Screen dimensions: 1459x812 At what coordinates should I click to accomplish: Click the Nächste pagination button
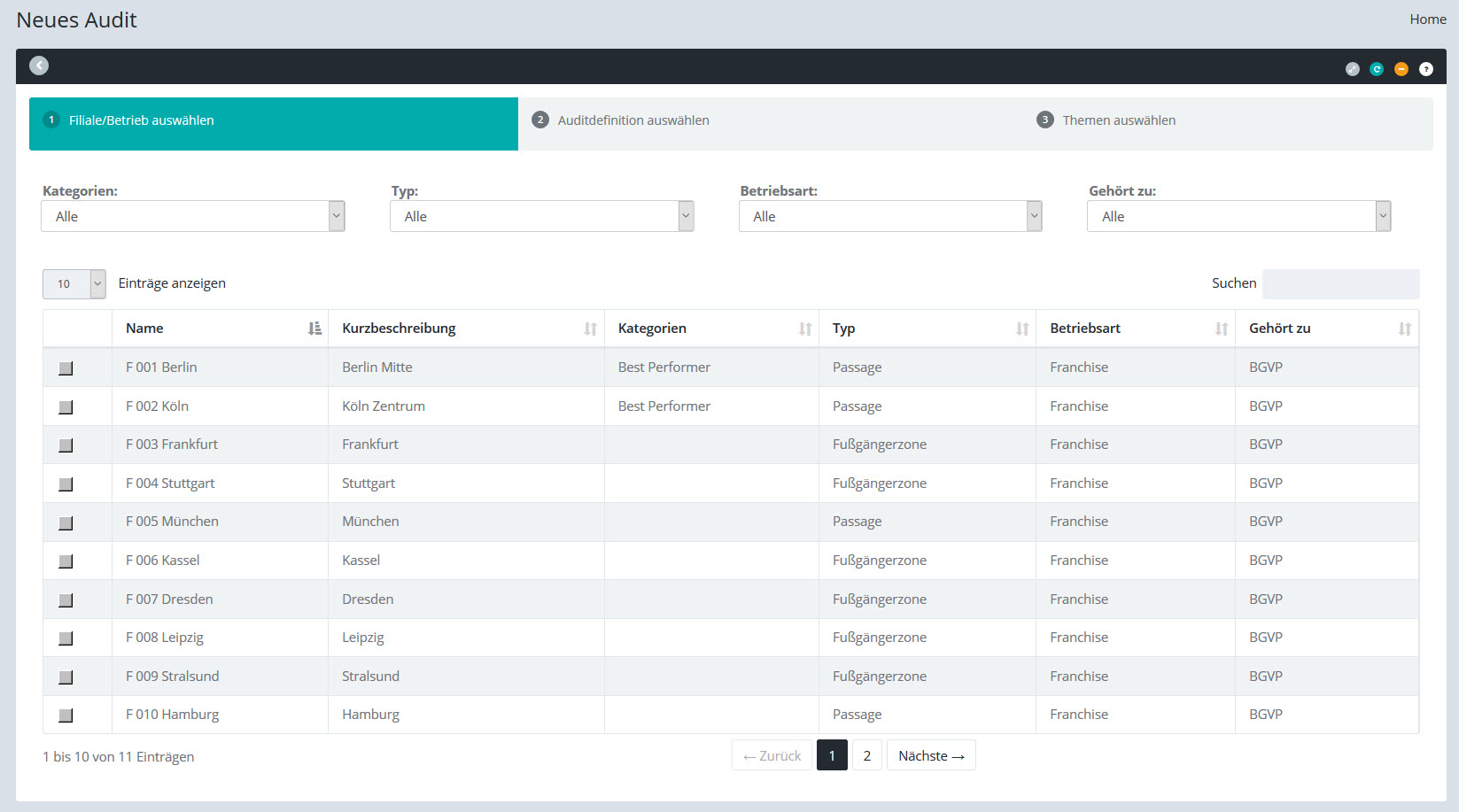(x=930, y=755)
